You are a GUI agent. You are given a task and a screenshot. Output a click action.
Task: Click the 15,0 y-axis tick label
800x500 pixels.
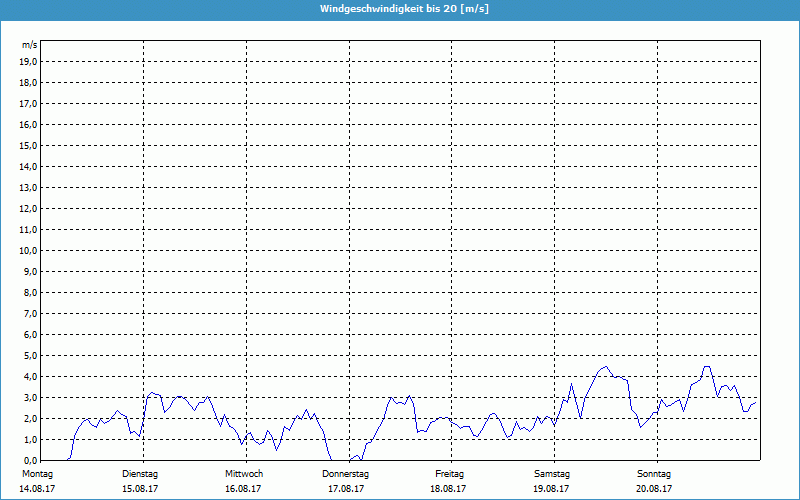click(x=28, y=145)
